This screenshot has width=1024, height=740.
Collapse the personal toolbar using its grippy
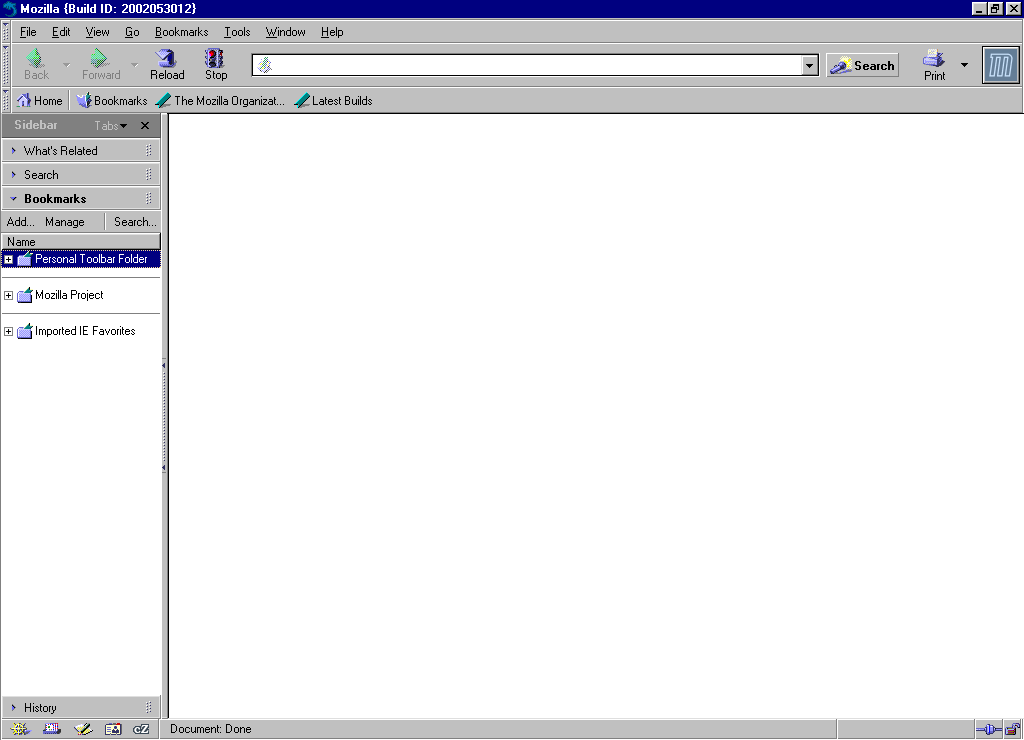coord(6,101)
